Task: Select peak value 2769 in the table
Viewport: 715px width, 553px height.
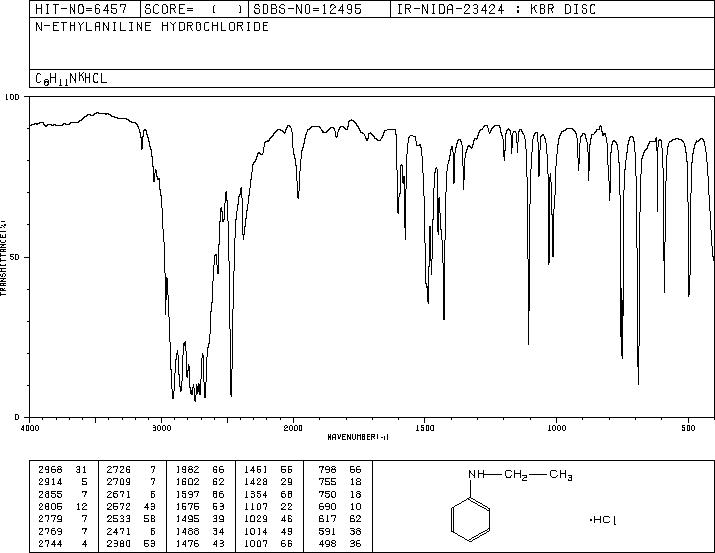Action: click(50, 532)
